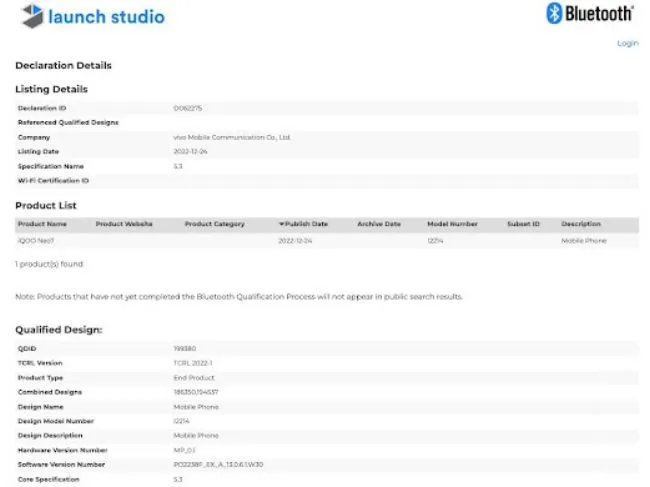The height and width of the screenshot is (487, 650).
Task: Click the Declaration Details heading
Action: pyautogui.click(x=63, y=65)
